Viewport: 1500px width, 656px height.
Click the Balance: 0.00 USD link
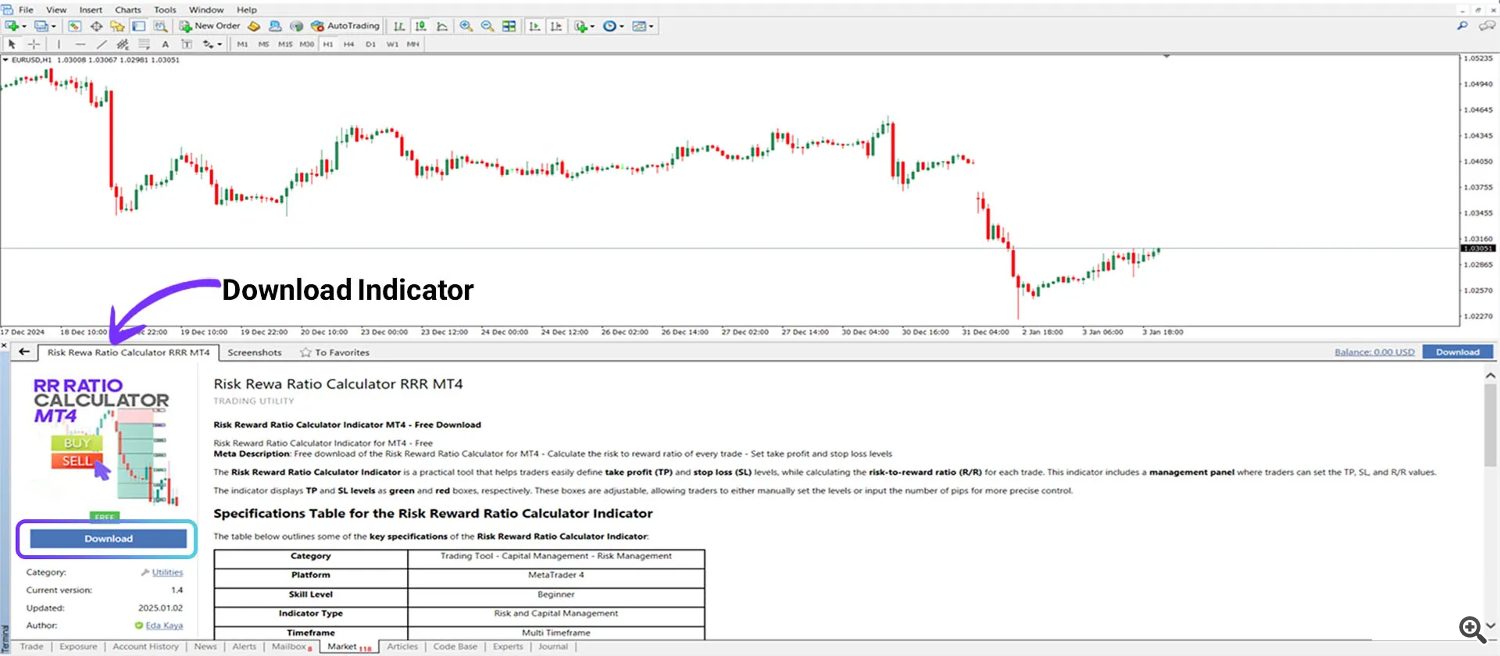coord(1375,352)
